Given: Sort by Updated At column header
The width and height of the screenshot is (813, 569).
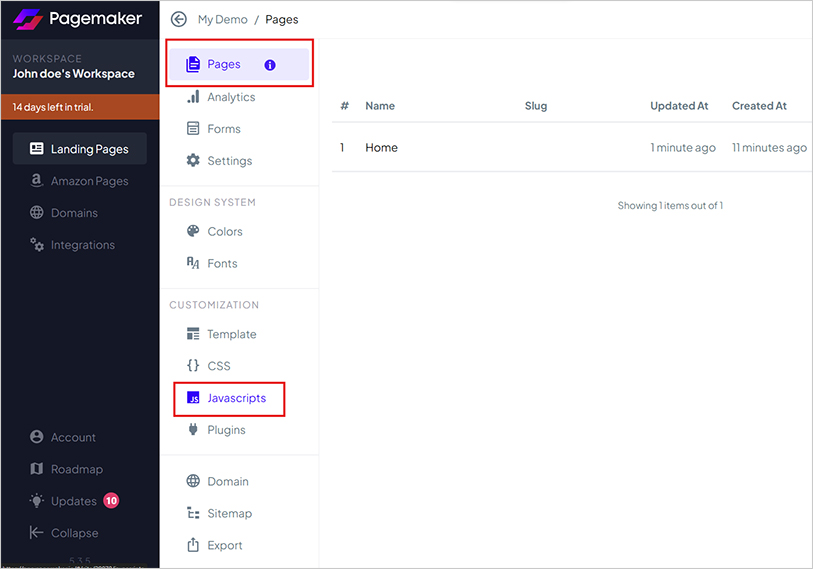Looking at the screenshot, I should (679, 106).
